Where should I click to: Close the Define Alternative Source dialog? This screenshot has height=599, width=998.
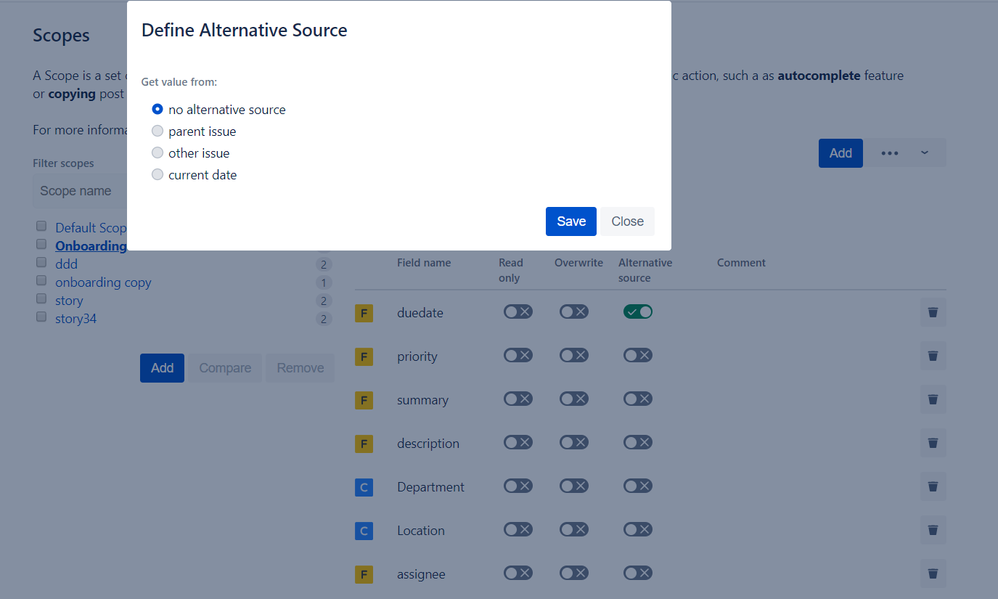coord(627,221)
